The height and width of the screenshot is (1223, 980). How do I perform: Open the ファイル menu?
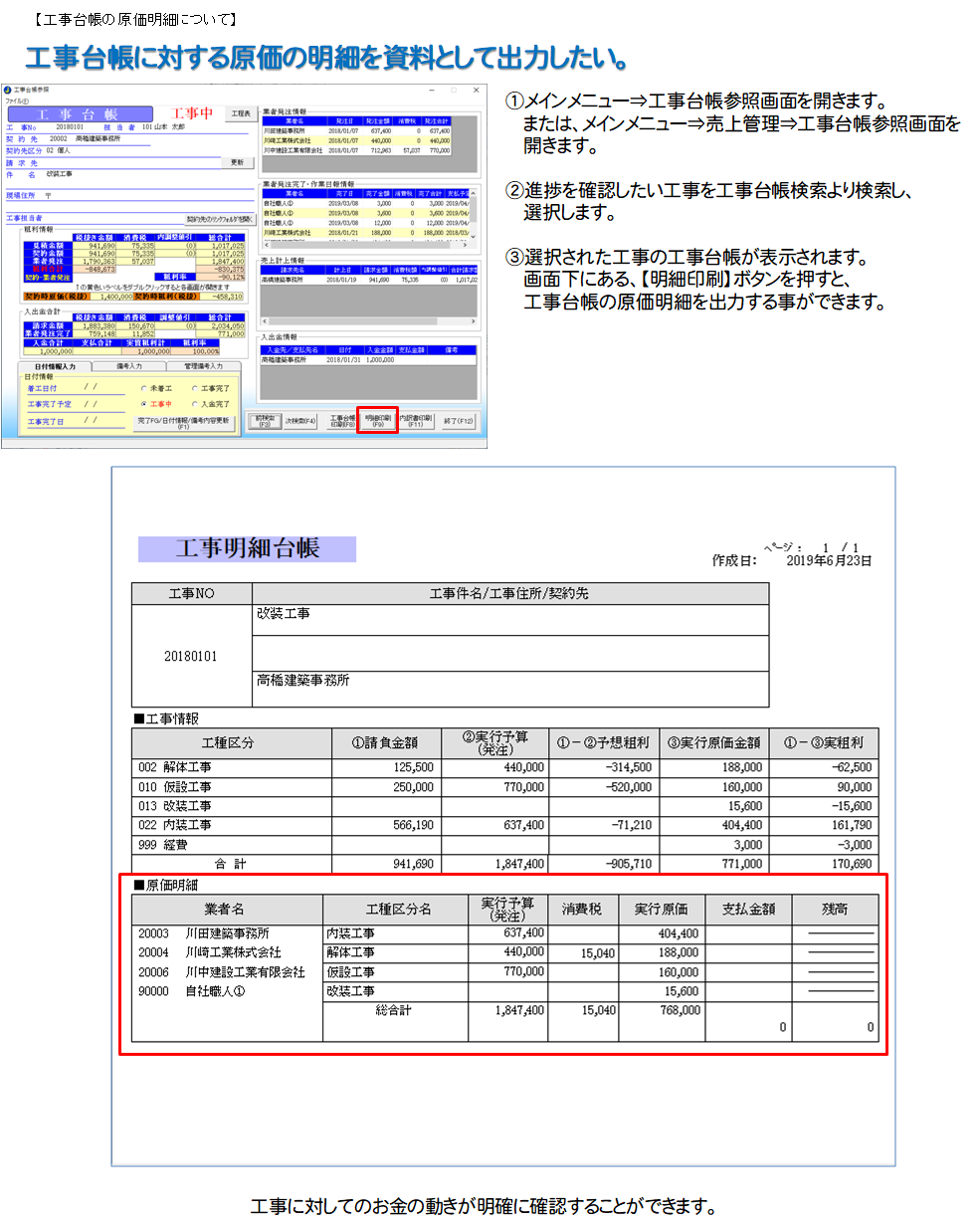(x=17, y=101)
